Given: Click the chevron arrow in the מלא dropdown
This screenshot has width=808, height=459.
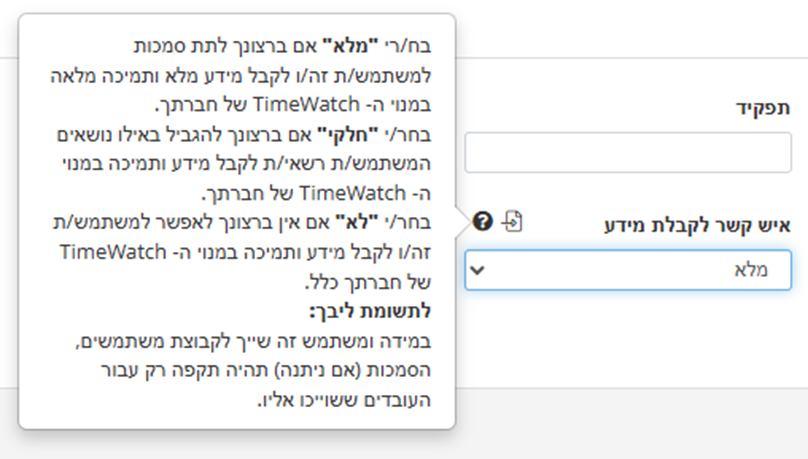Looking at the screenshot, I should (x=478, y=270).
